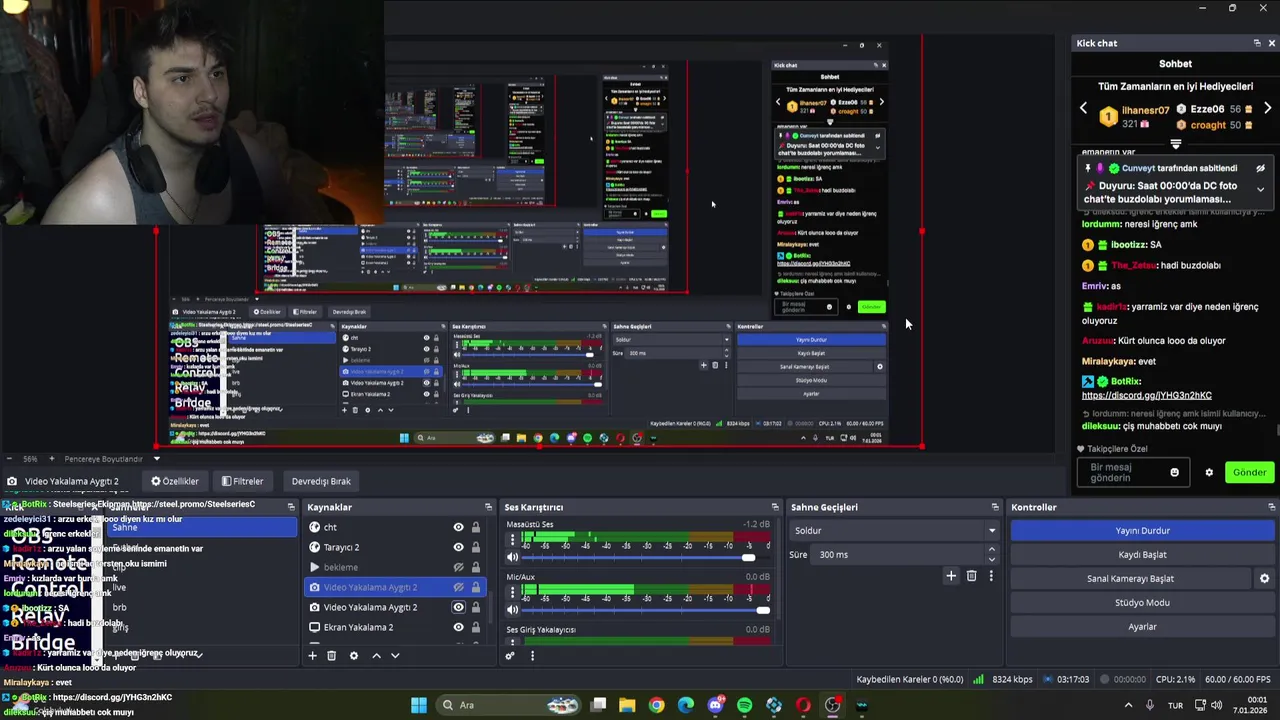
Task: Unlock the Ekran Yakalama 2 source
Action: pyautogui.click(x=476, y=628)
